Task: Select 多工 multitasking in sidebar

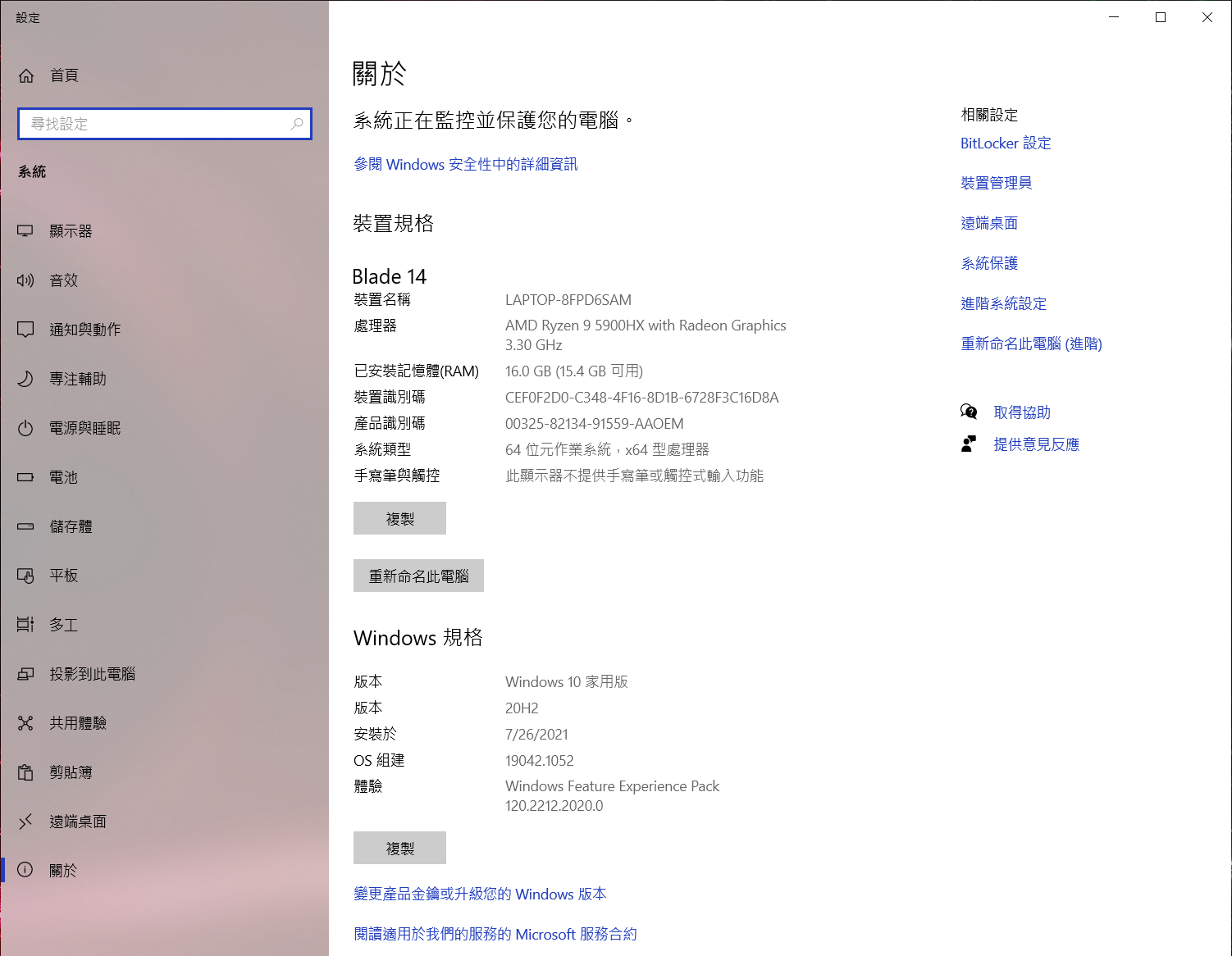Action: 63,625
